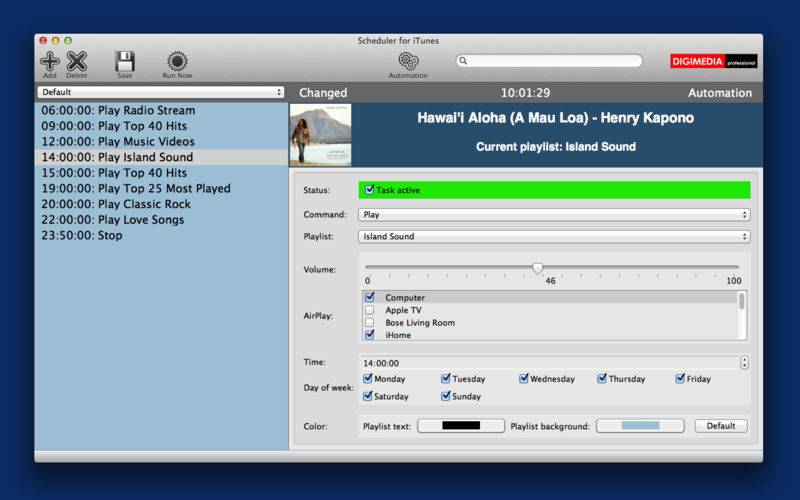Select the 23:50:00: Stop task

coord(161,235)
